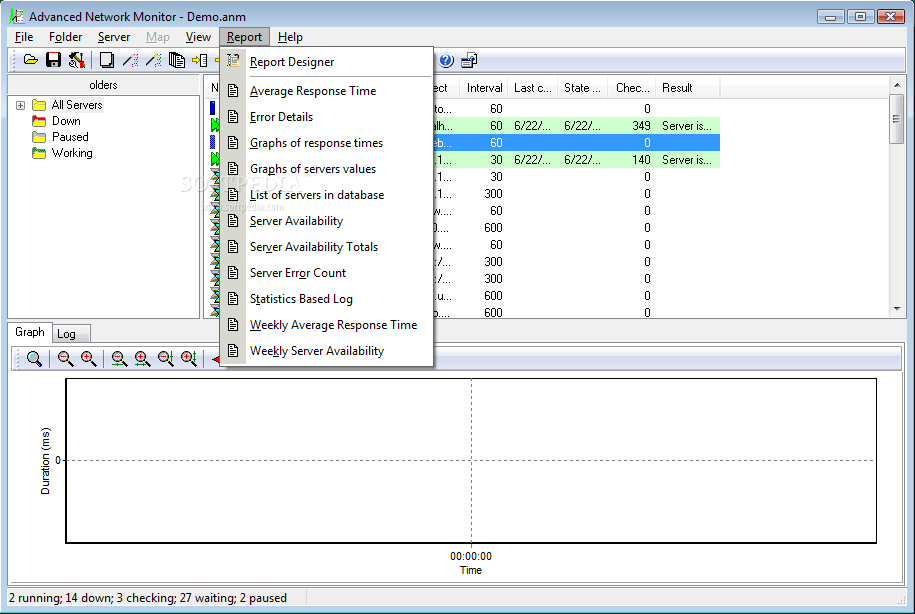Click the Report Designer menu icon
This screenshot has height=614, width=915.
[x=233, y=61]
